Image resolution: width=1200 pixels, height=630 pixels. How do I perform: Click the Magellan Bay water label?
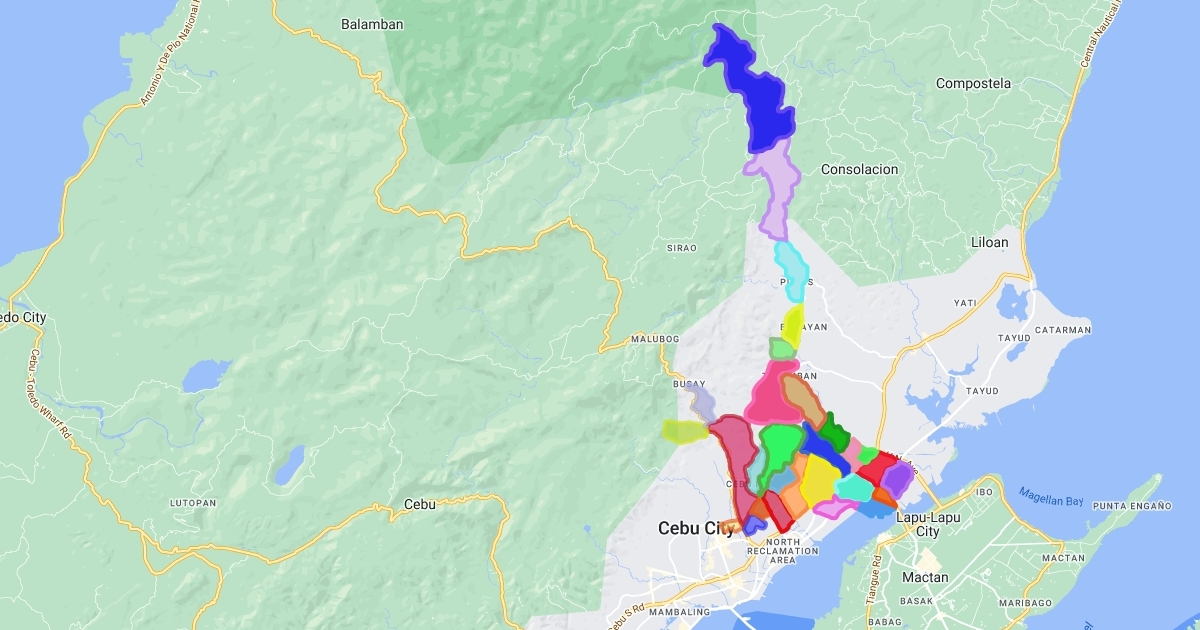pyautogui.click(x=1050, y=496)
